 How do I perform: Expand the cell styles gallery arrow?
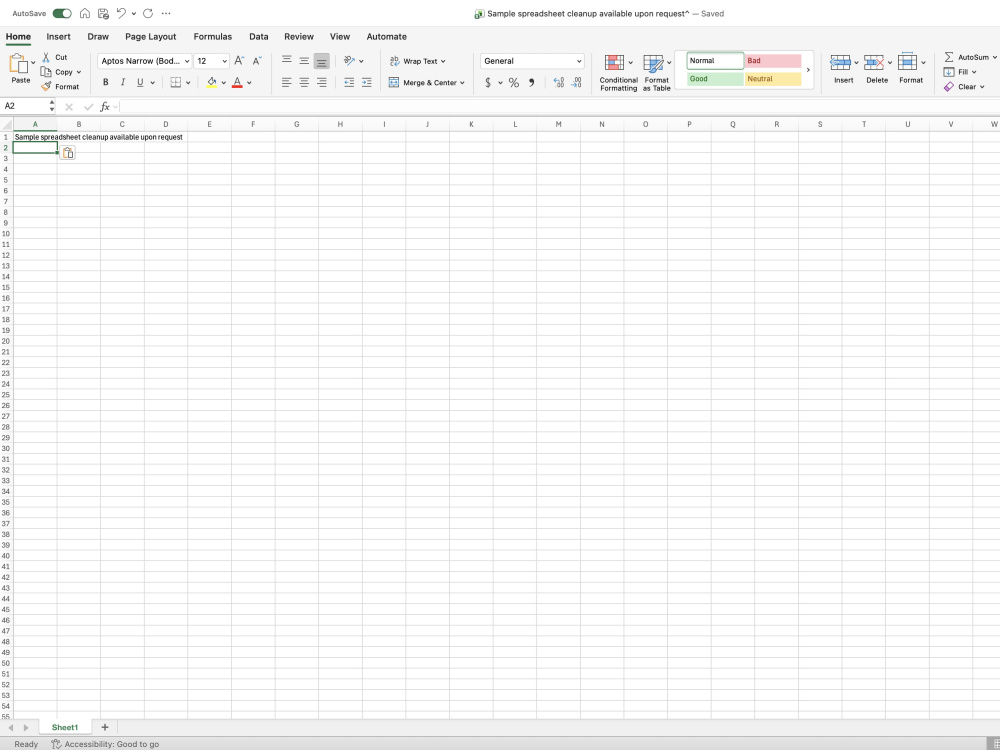[808, 70]
